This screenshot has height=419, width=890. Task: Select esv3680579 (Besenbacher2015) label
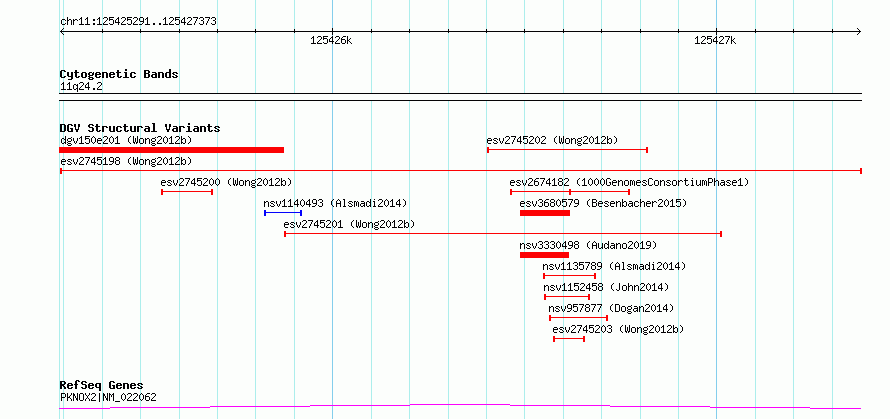pos(603,203)
